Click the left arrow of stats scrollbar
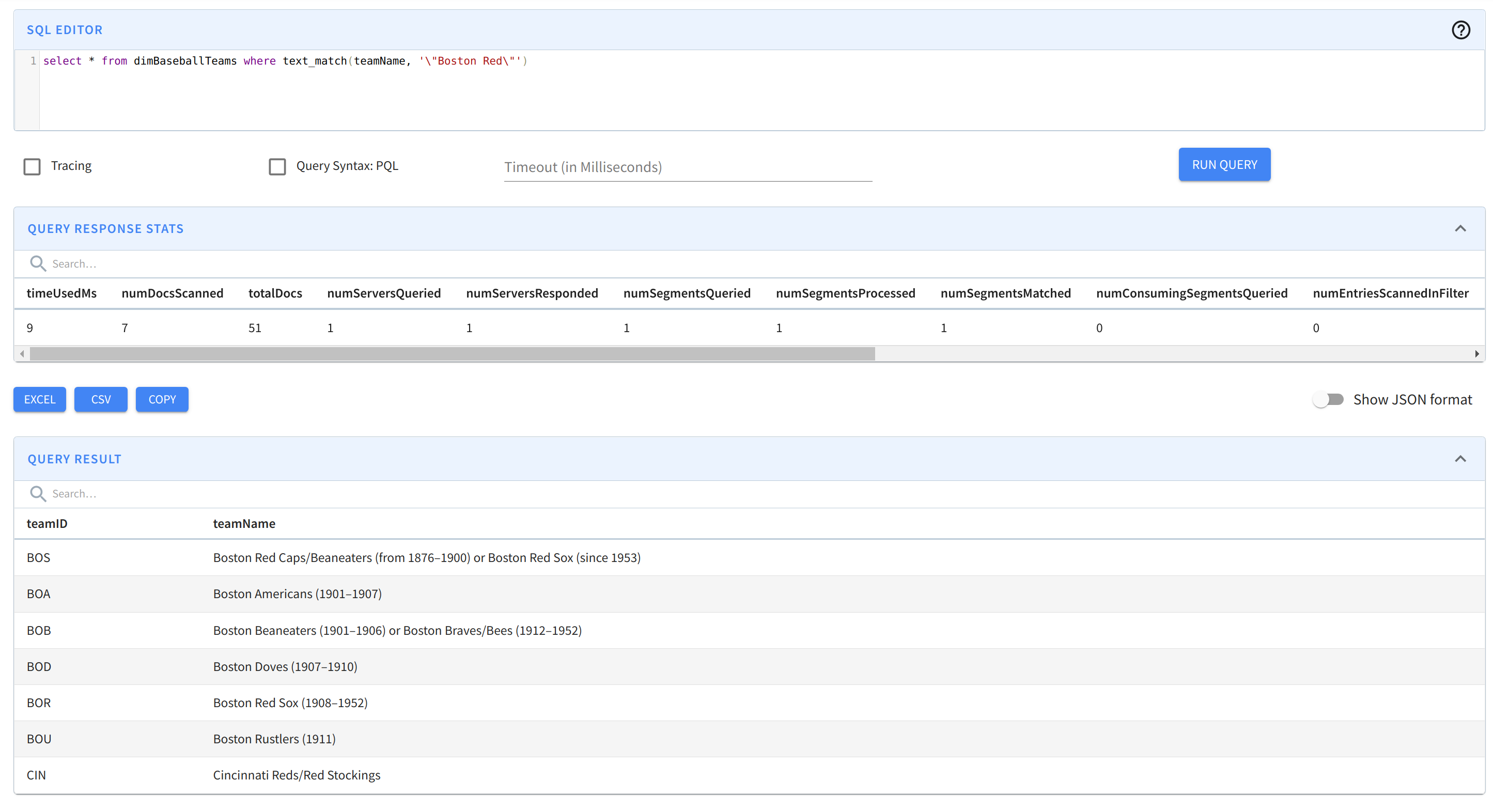Image resolution: width=1493 pixels, height=812 pixels. pyautogui.click(x=22, y=353)
